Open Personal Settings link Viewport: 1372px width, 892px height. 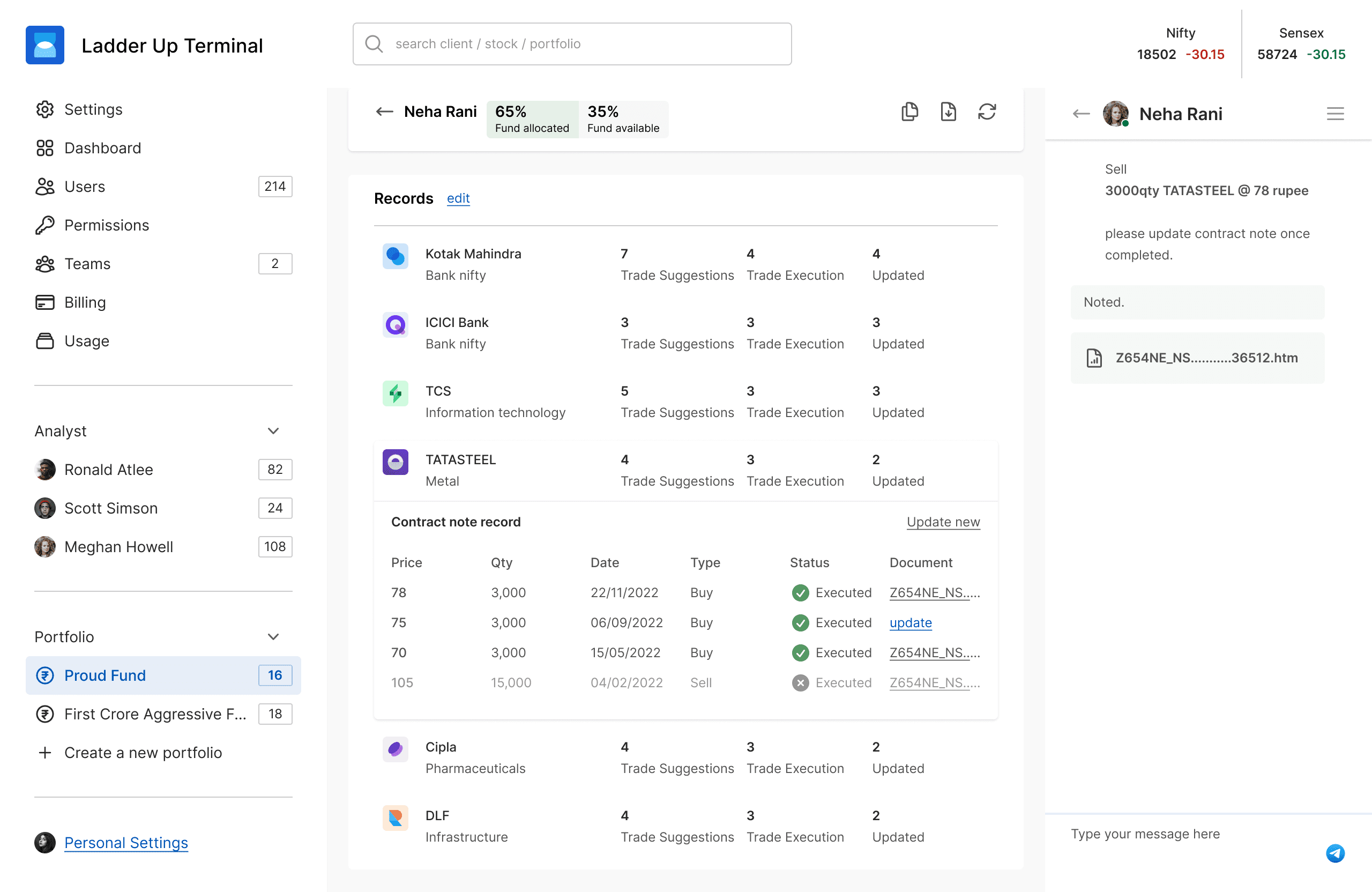coord(126,843)
